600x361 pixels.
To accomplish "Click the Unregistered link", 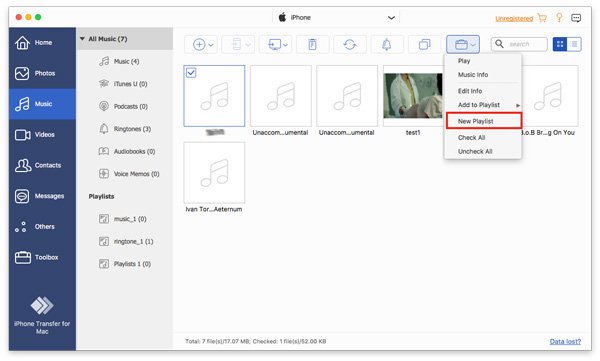I will [514, 18].
